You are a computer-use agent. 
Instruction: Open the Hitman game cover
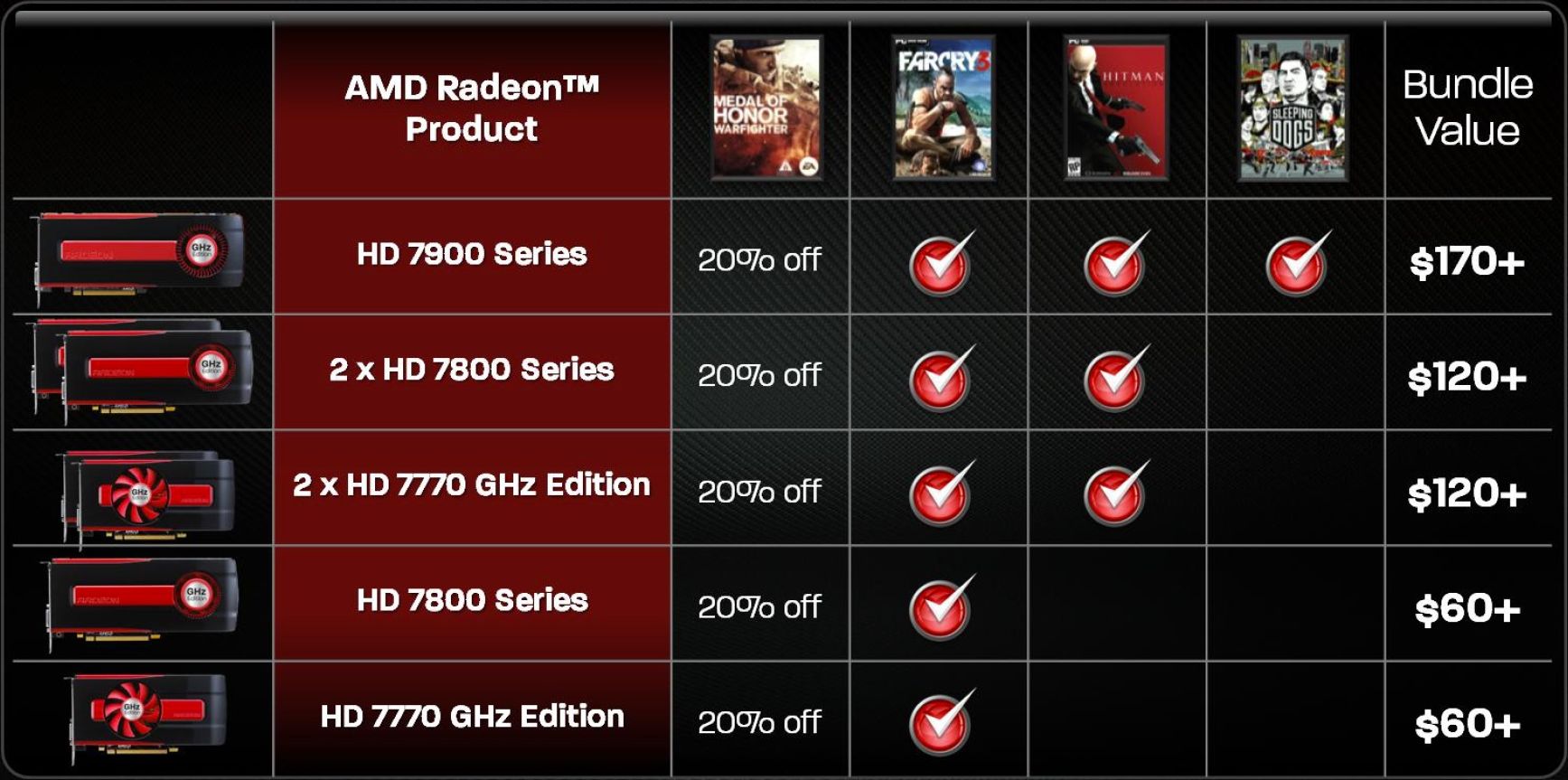coord(1116,108)
